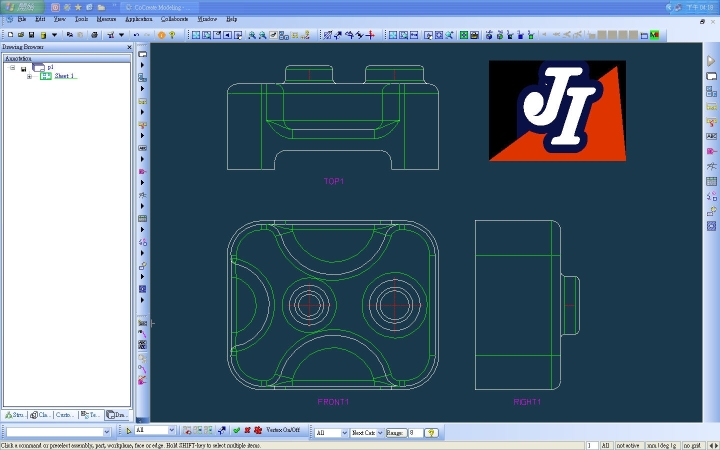Click the red X cancel icon
720x450 pixels.
click(x=247, y=430)
